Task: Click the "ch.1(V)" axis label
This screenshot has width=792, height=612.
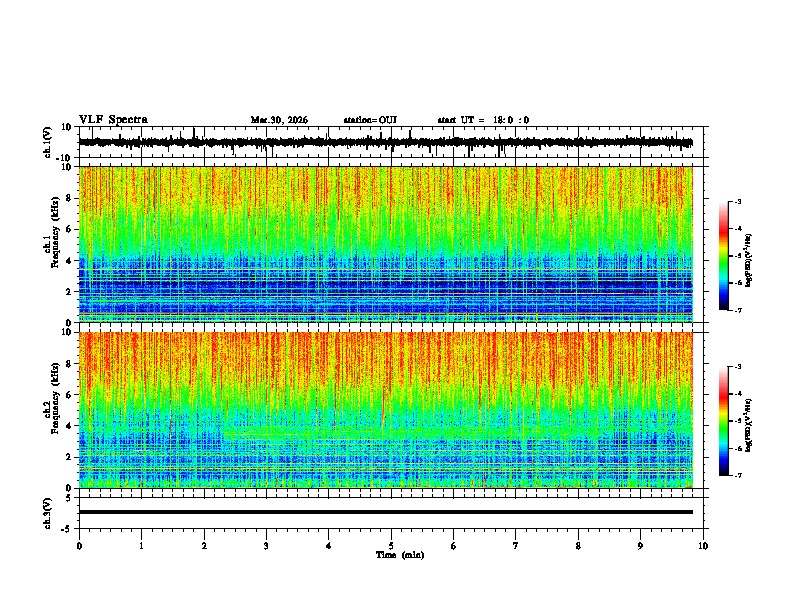Action: click(x=48, y=142)
